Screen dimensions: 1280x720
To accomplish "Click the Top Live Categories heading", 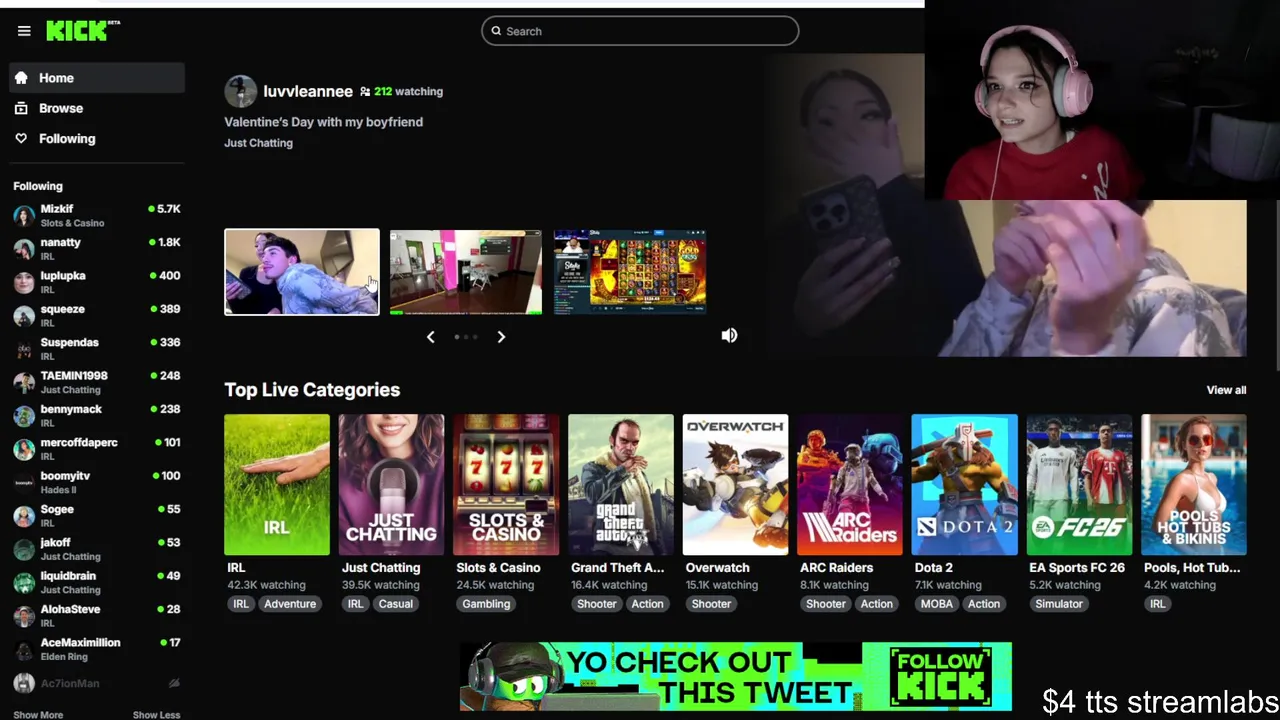I will [x=312, y=390].
